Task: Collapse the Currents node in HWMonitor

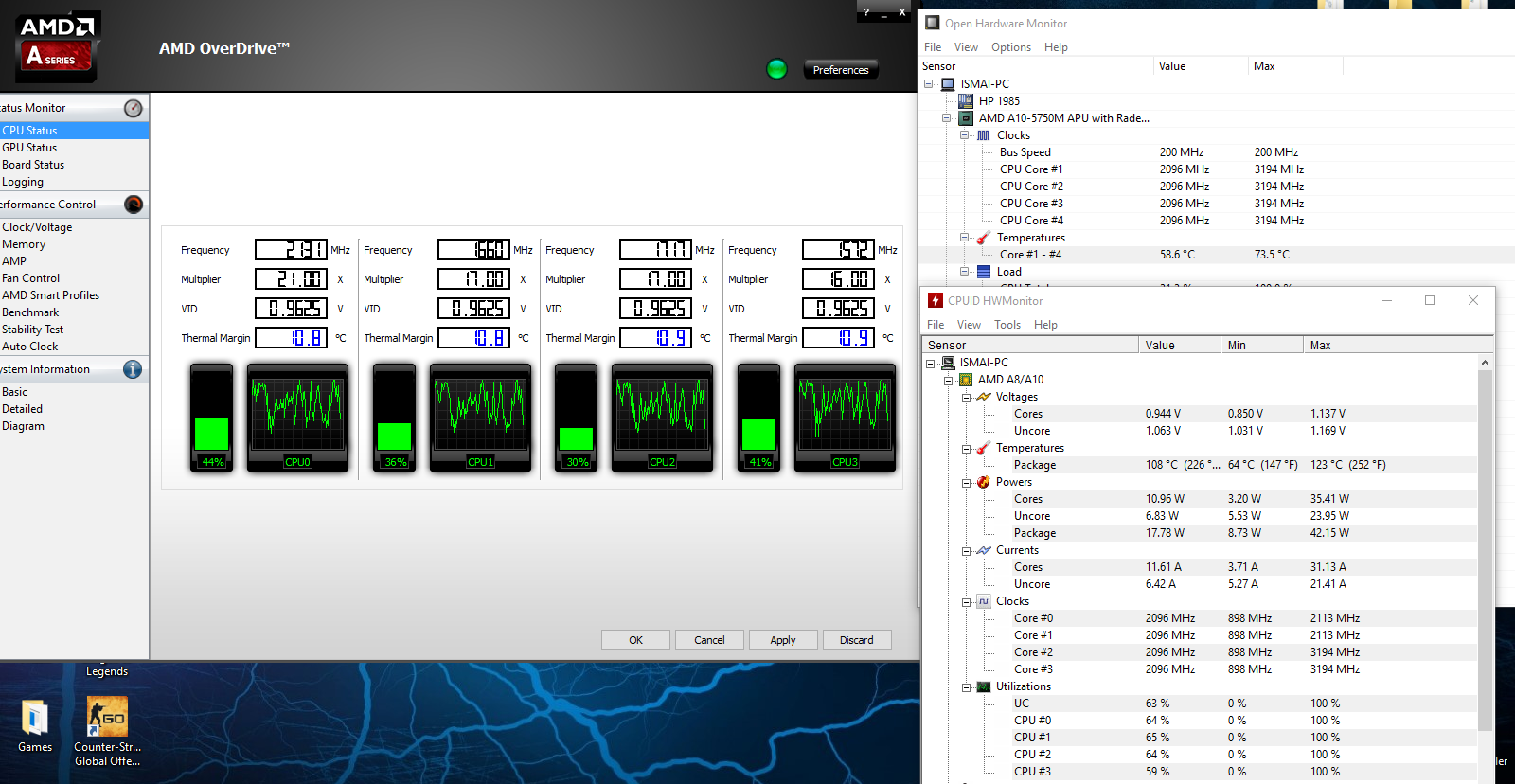Action: click(967, 550)
